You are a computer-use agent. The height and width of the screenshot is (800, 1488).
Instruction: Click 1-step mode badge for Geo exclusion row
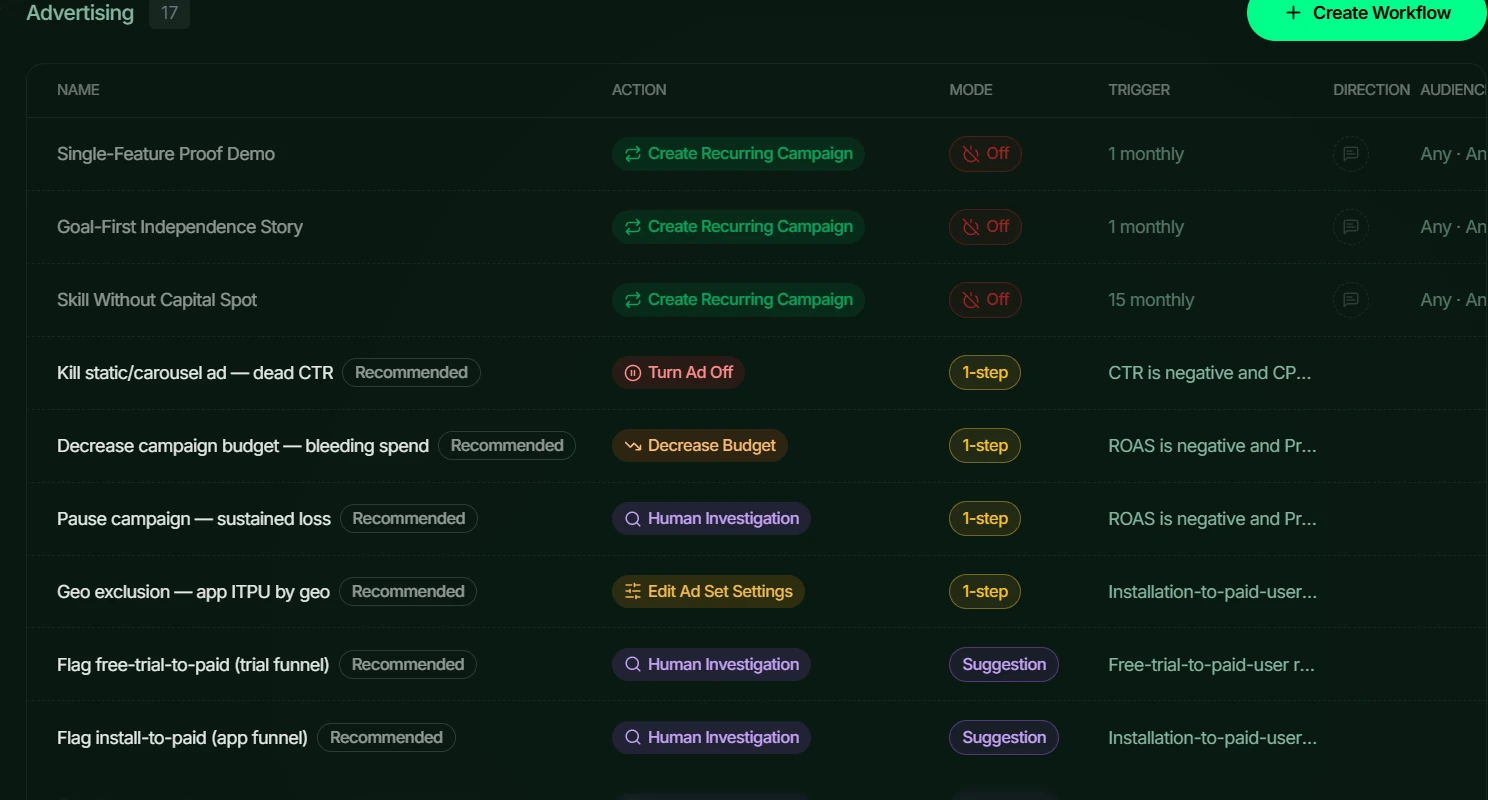[x=985, y=592]
